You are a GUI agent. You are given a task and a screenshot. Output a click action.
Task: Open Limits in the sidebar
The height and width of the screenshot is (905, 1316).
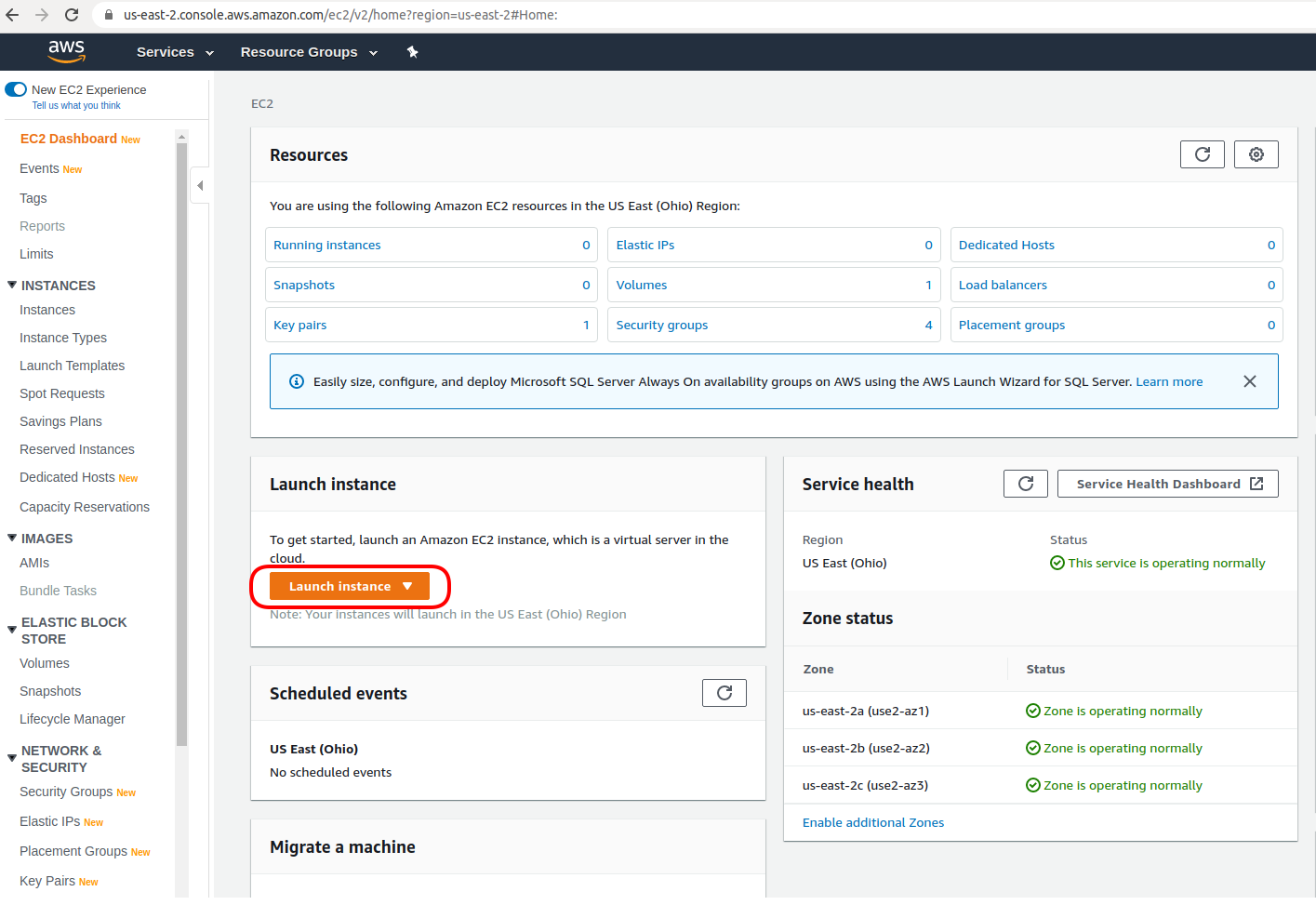click(36, 254)
